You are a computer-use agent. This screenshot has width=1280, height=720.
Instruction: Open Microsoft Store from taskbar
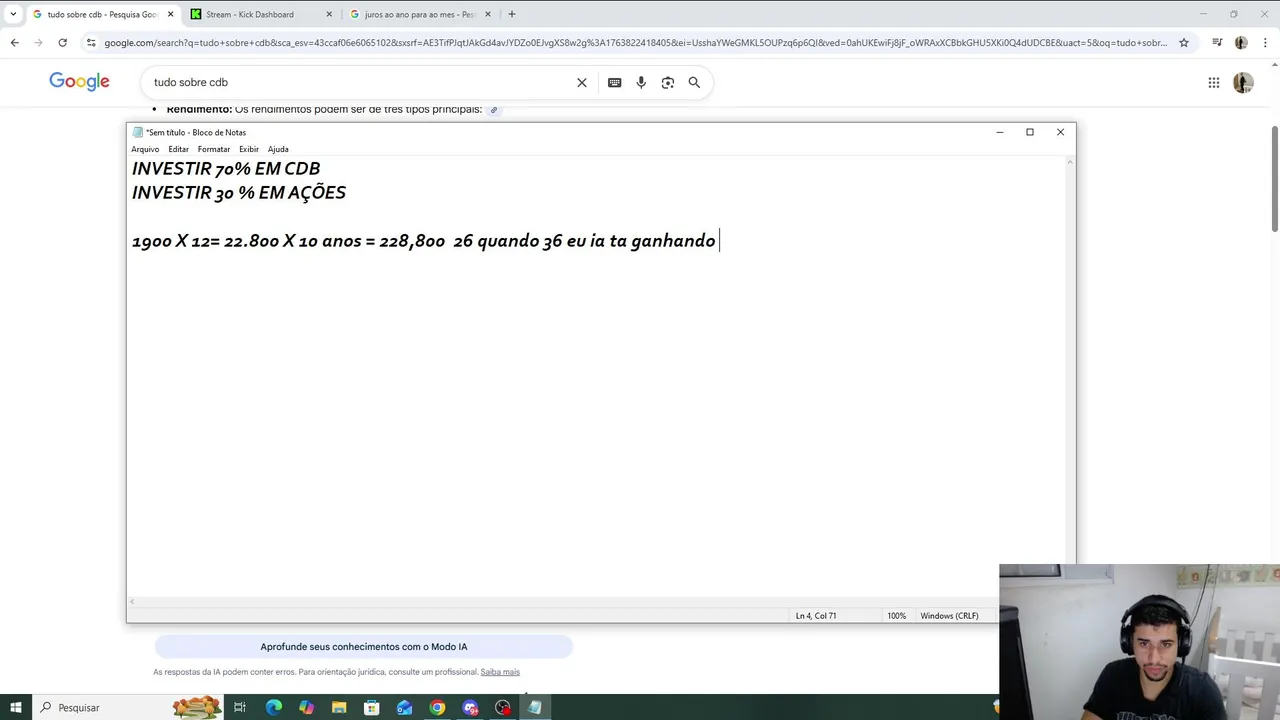tap(372, 707)
